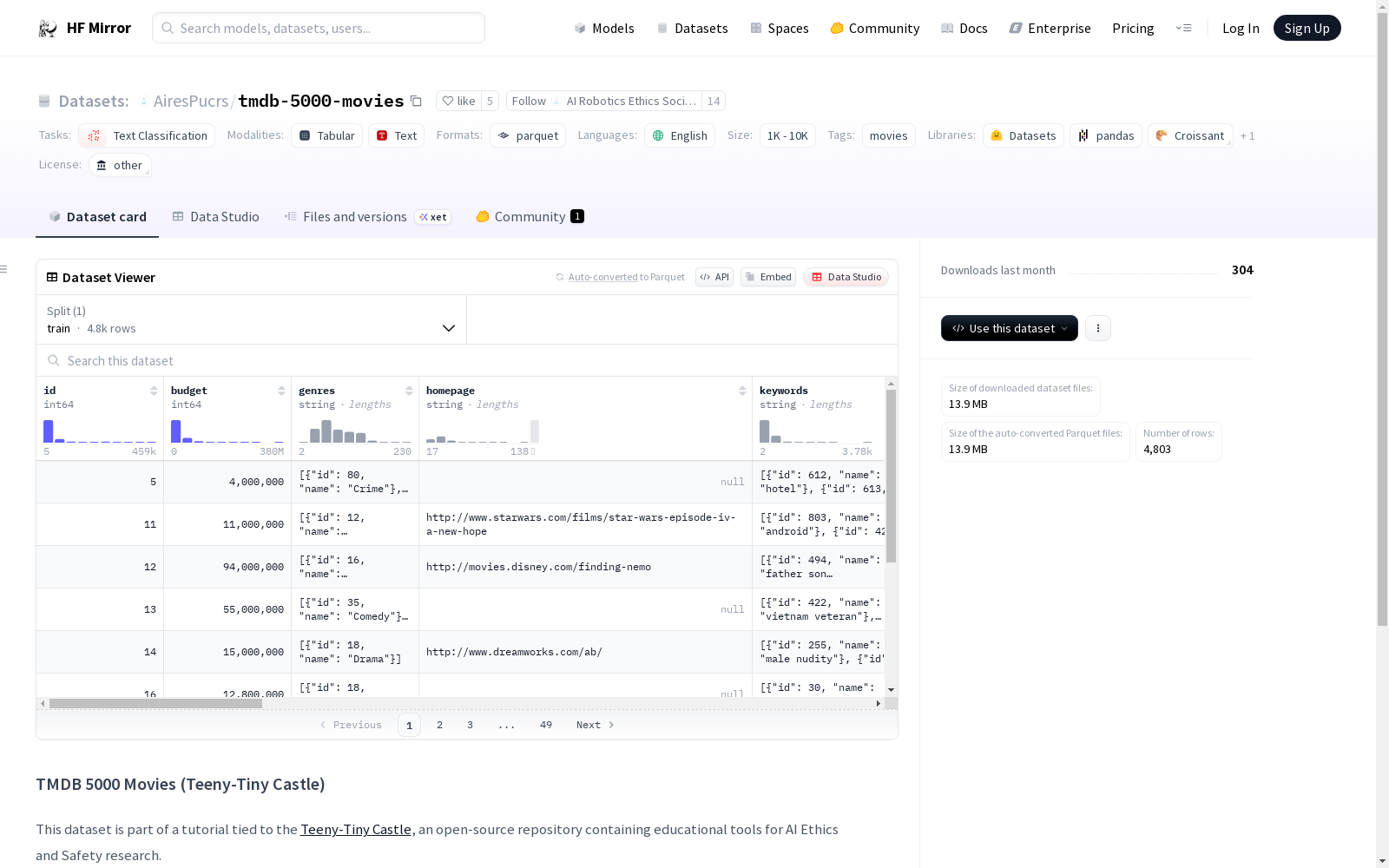The image size is (1389, 868).
Task: Select the pandas library tag
Action: click(1106, 135)
